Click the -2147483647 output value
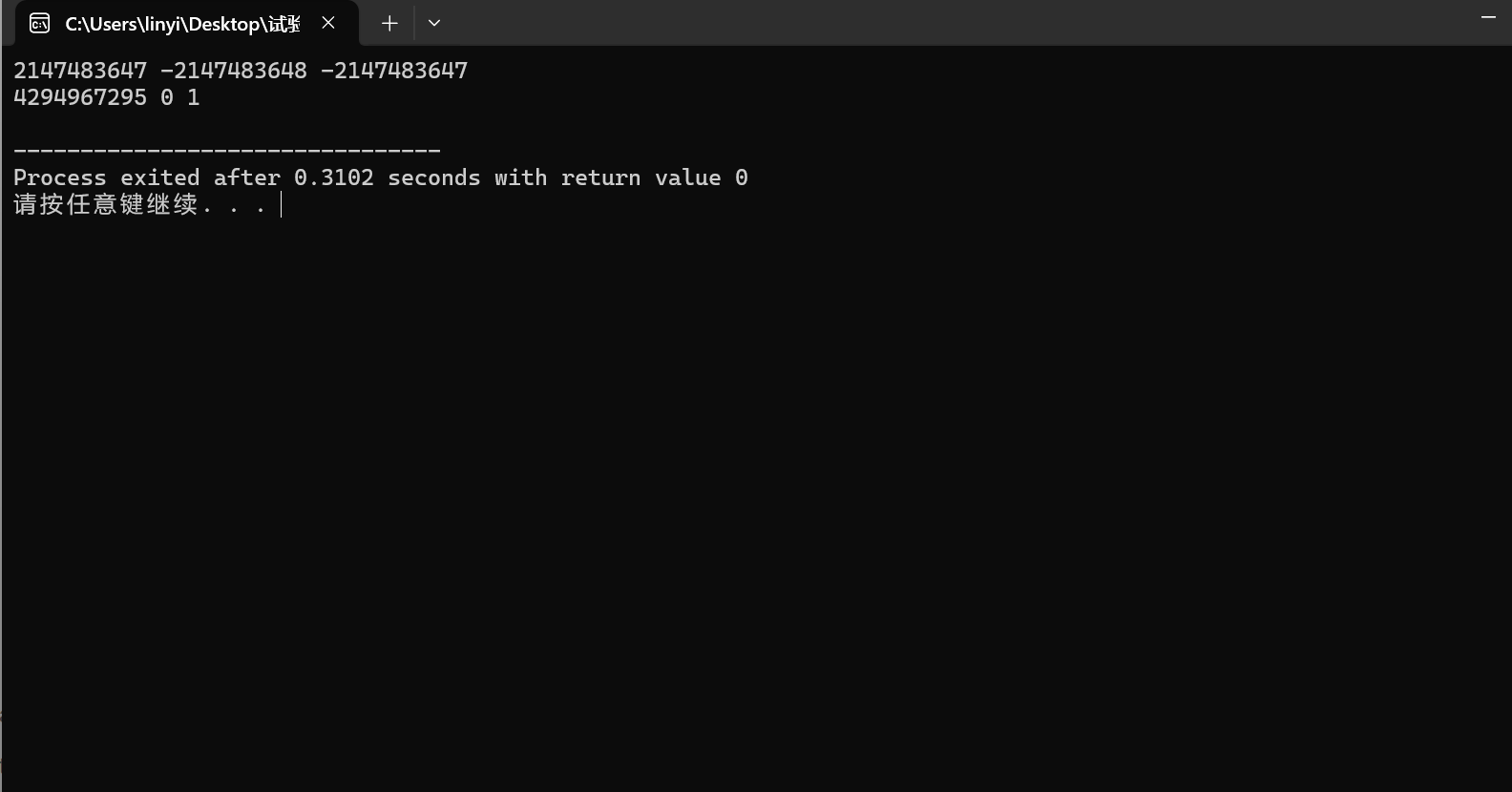 pos(394,71)
